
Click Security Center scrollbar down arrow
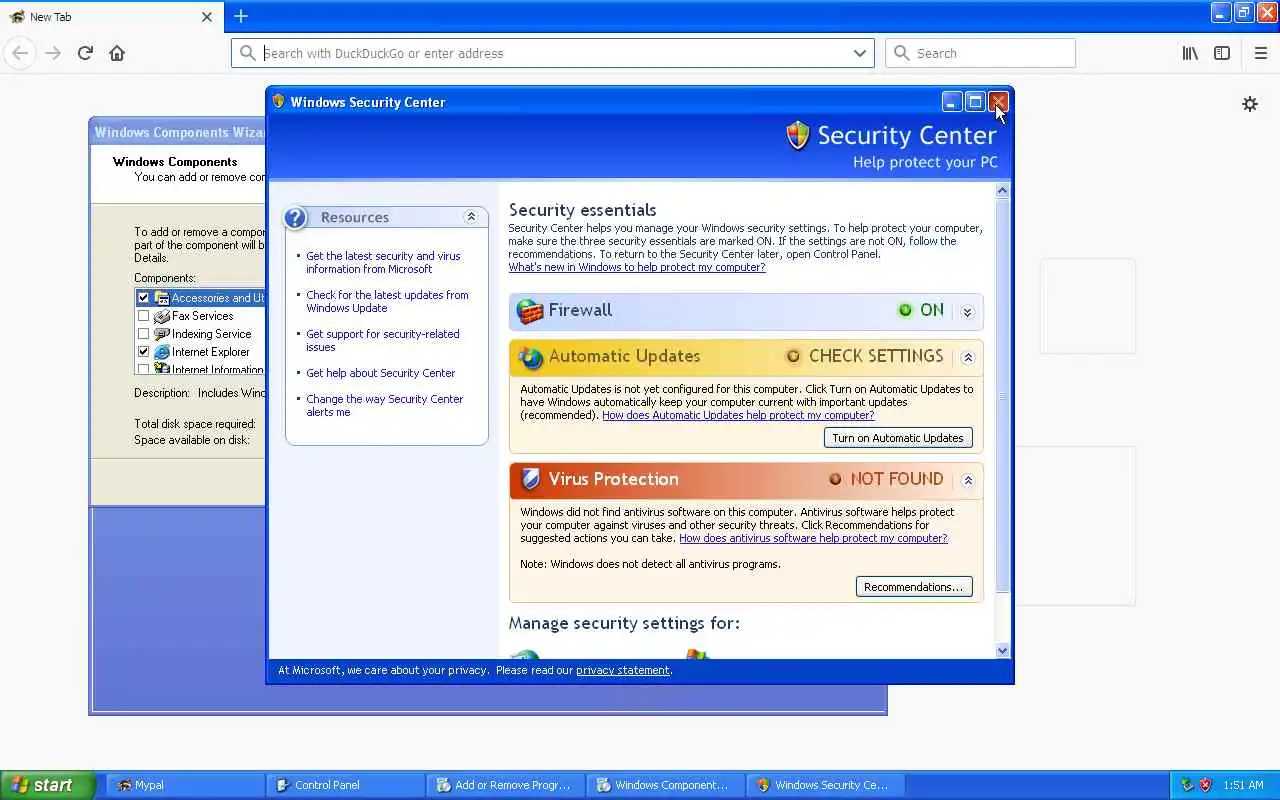1003,651
